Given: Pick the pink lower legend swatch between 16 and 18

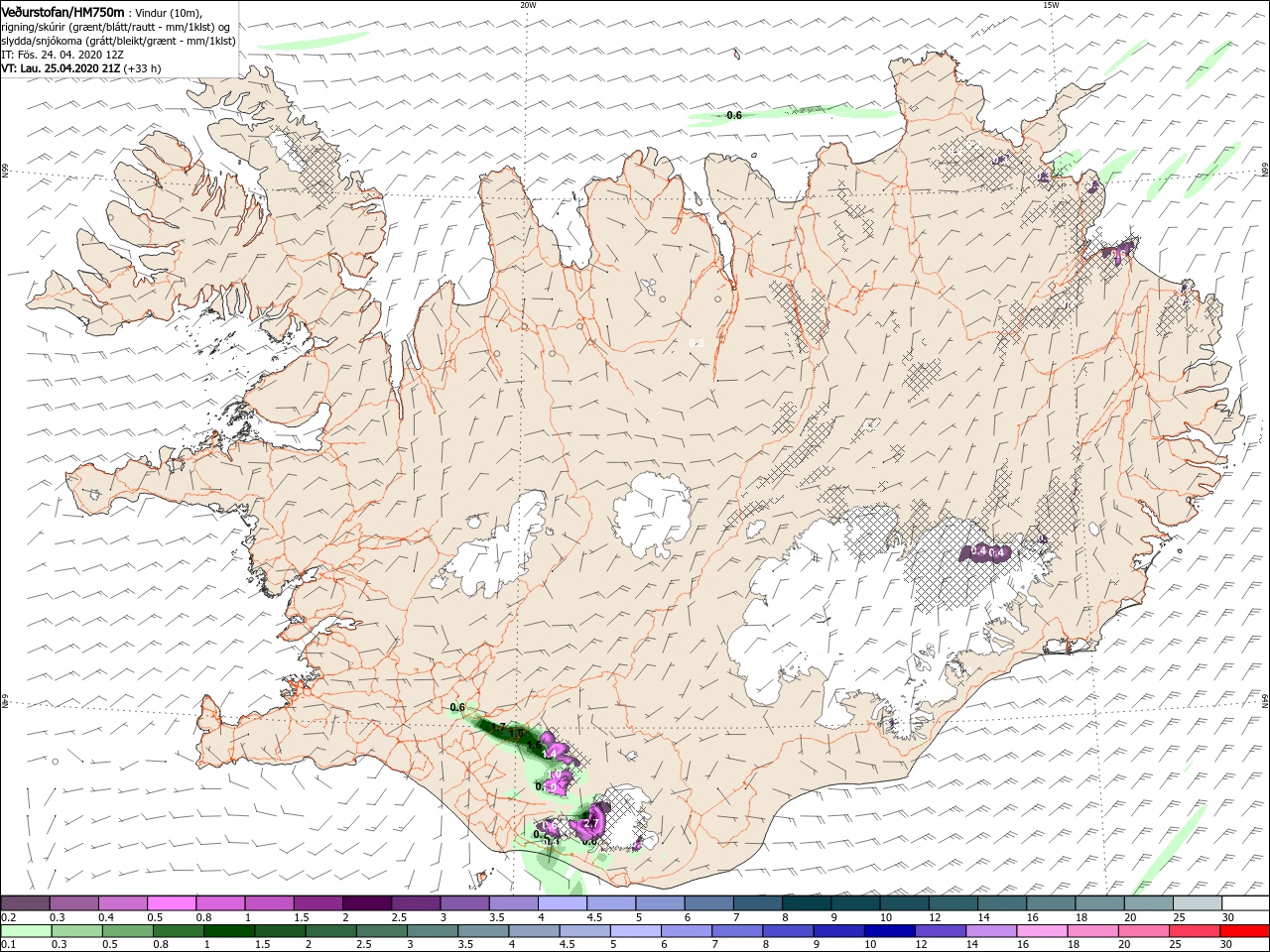Looking at the screenshot, I should (1040, 931).
